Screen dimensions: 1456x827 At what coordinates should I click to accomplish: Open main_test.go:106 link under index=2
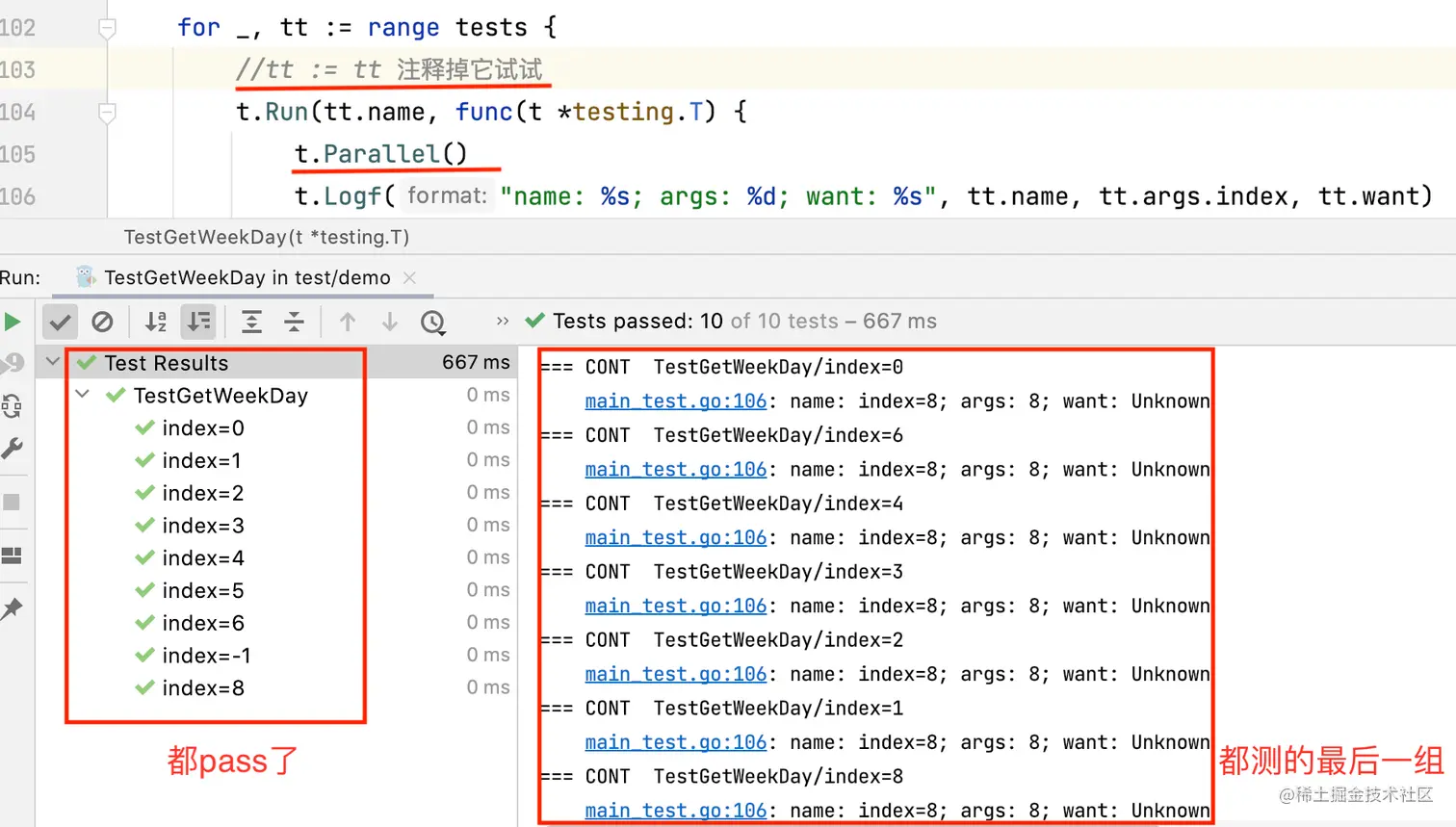point(676,675)
